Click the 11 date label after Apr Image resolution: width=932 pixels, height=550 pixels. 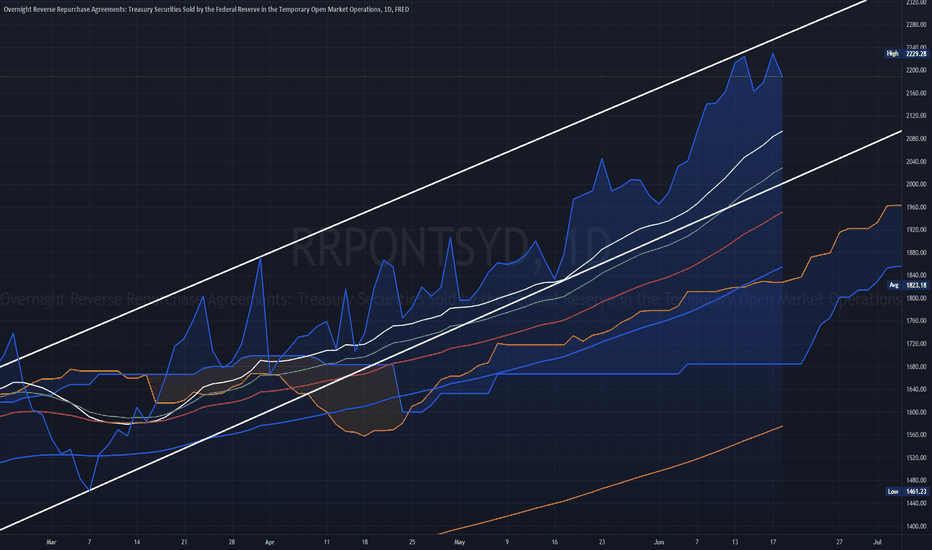coord(327,542)
